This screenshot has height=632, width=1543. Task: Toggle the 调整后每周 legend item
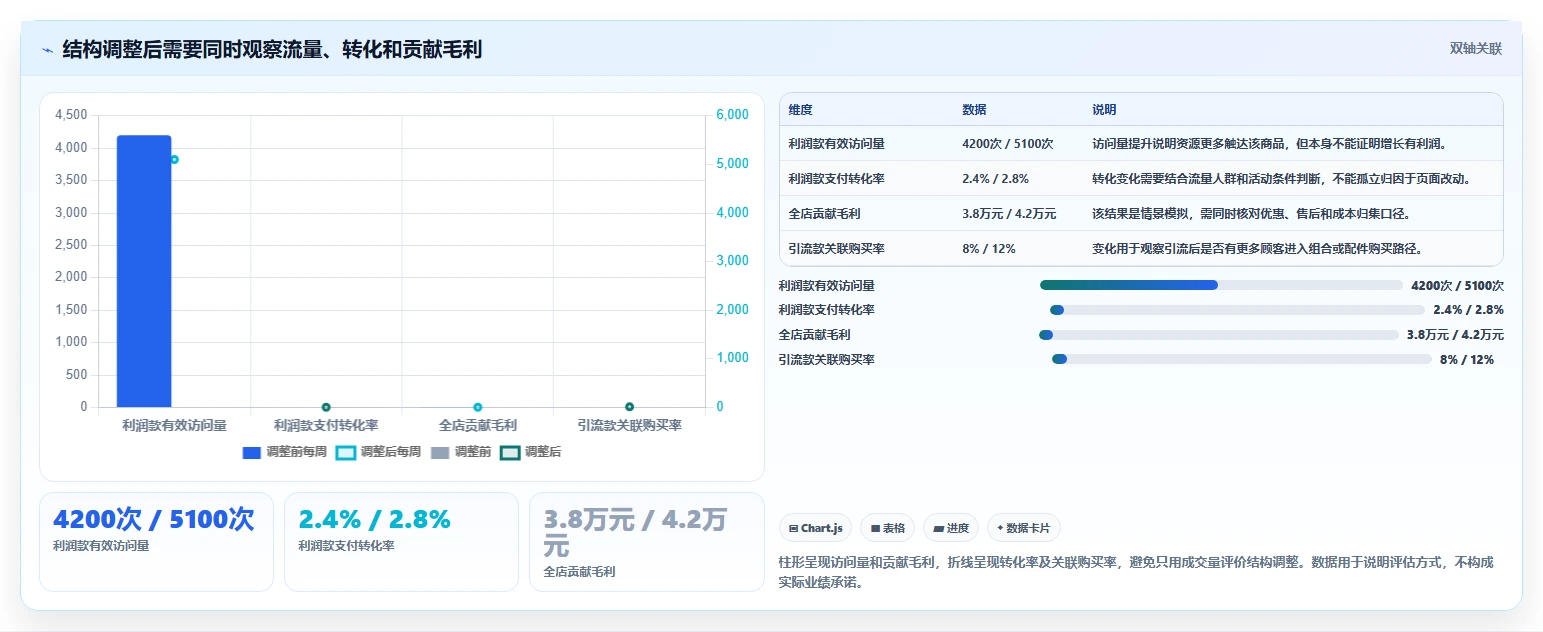click(x=379, y=452)
